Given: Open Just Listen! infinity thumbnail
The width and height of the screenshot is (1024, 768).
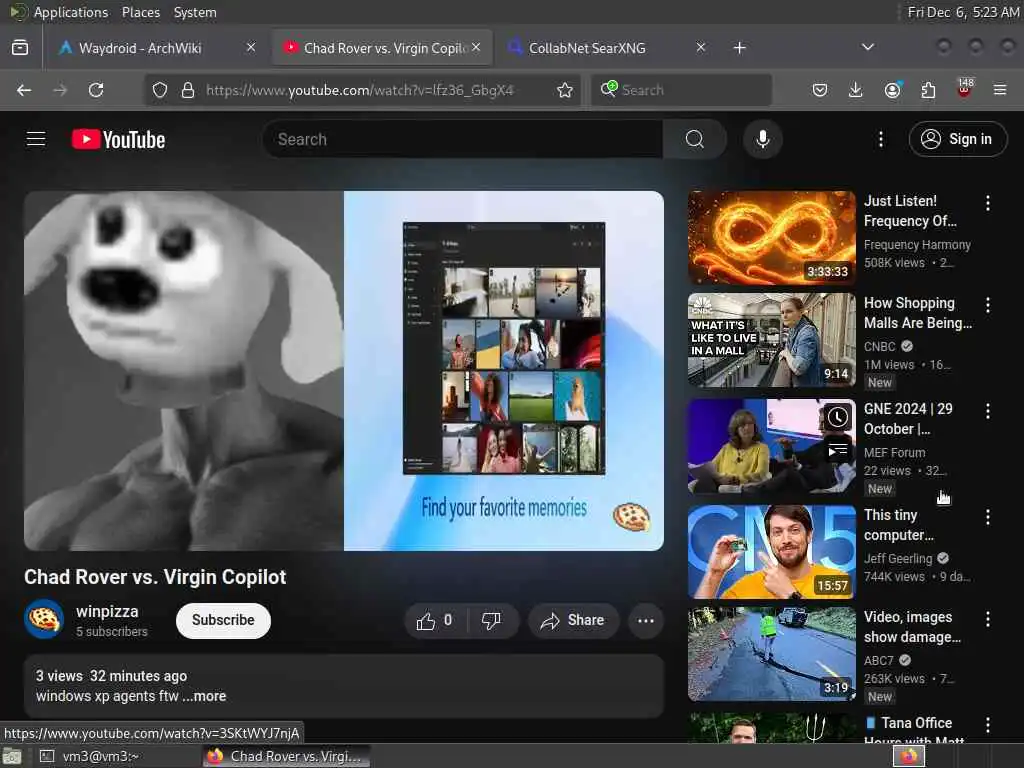Looking at the screenshot, I should coord(771,238).
